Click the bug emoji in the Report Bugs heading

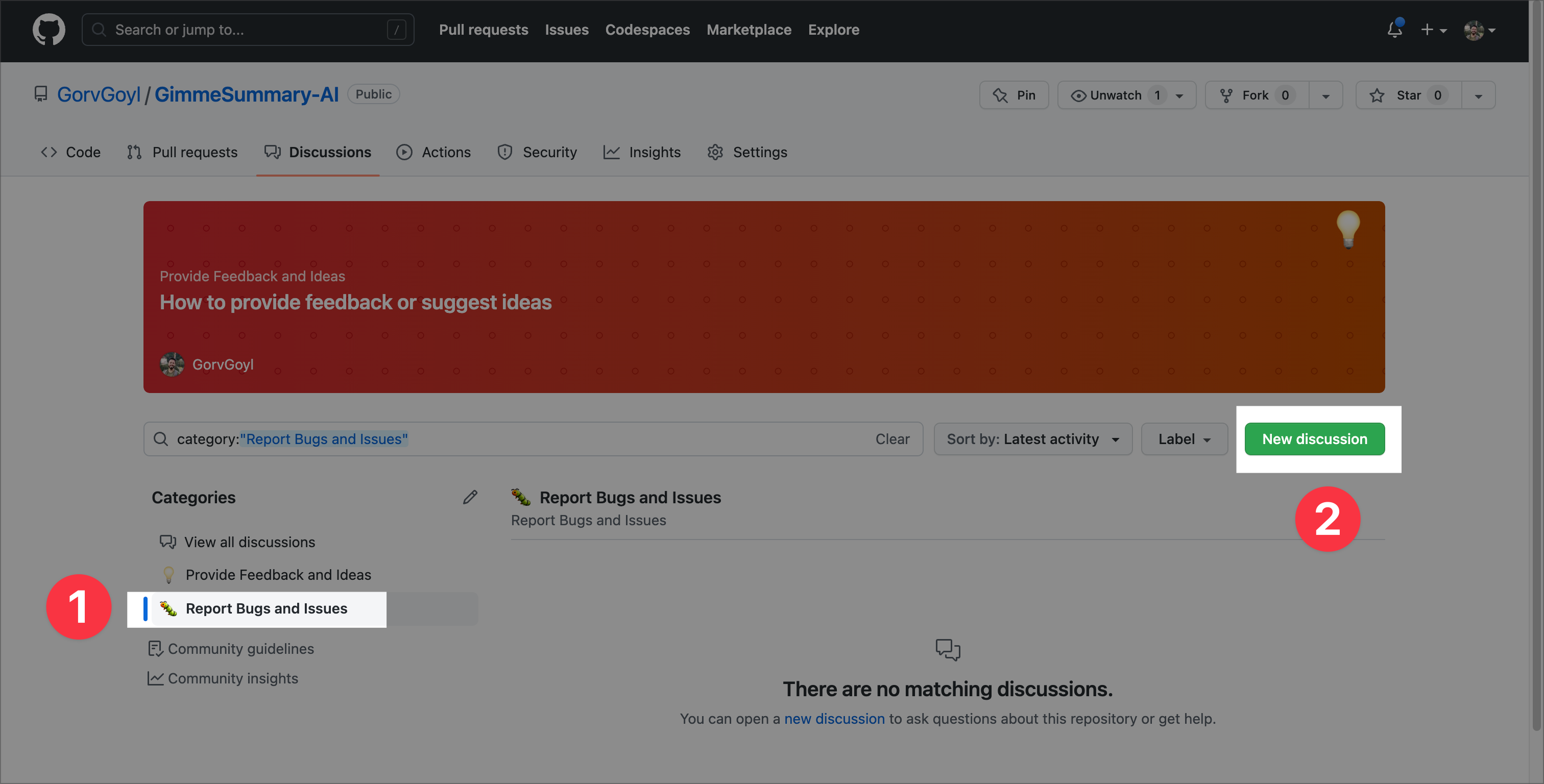pos(521,497)
